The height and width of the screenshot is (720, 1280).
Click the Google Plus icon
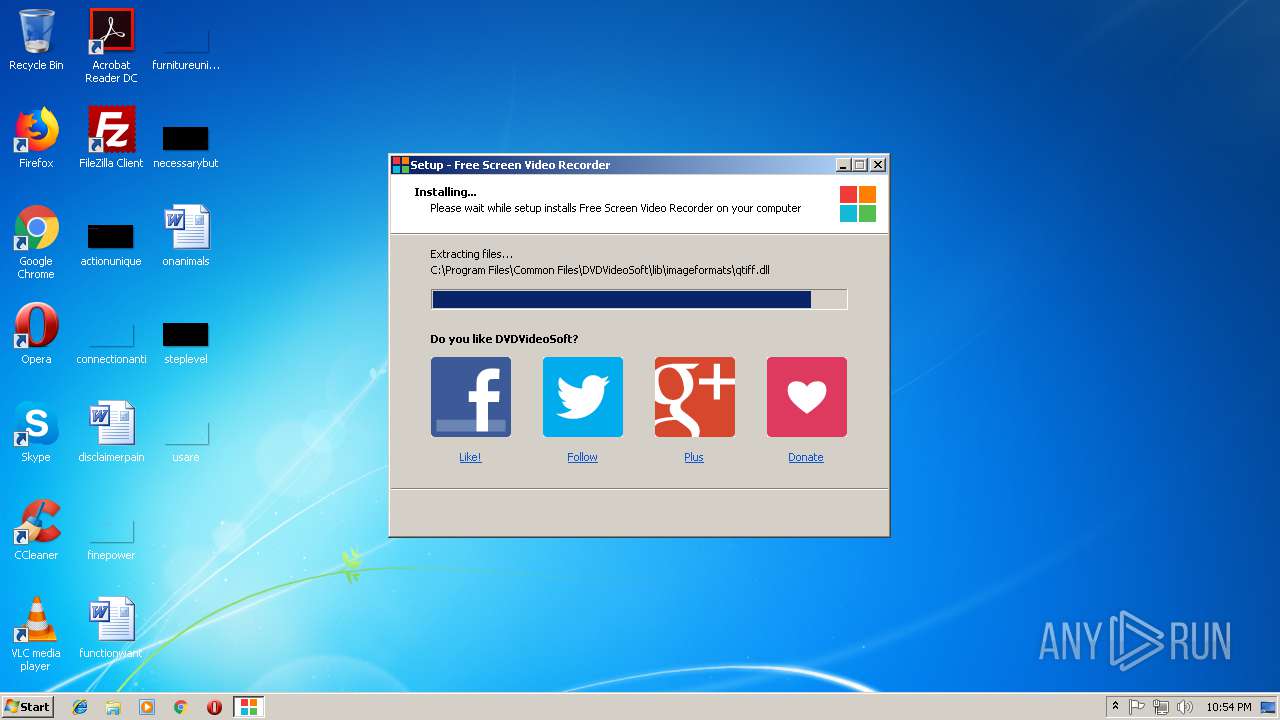(x=694, y=397)
